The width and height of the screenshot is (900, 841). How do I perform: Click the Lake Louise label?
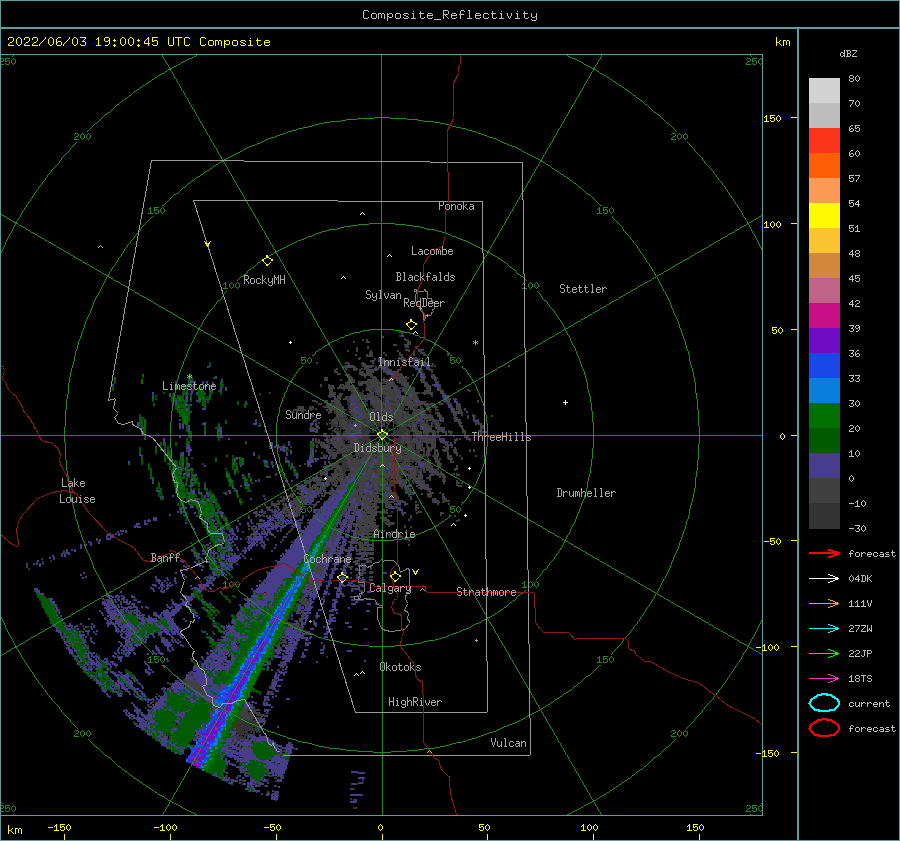(77, 491)
